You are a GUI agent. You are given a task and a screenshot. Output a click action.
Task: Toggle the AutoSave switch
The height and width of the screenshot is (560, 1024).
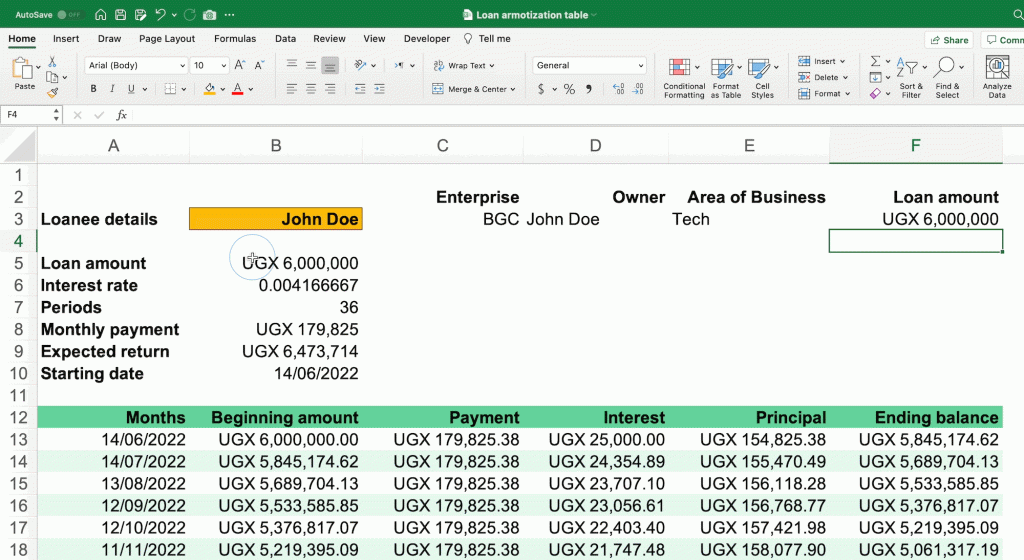70,15
